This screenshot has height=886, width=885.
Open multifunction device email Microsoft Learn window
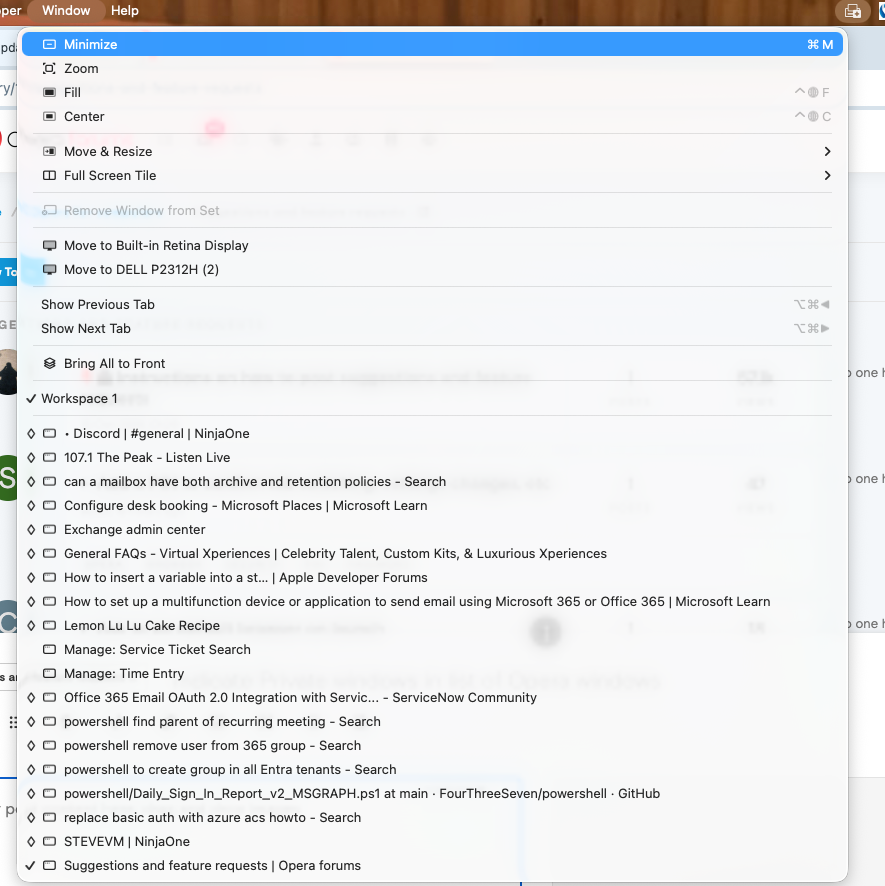432,602
